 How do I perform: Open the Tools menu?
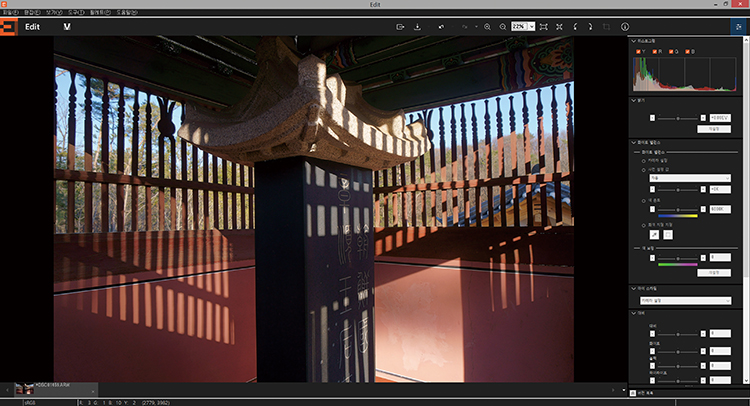point(76,12)
